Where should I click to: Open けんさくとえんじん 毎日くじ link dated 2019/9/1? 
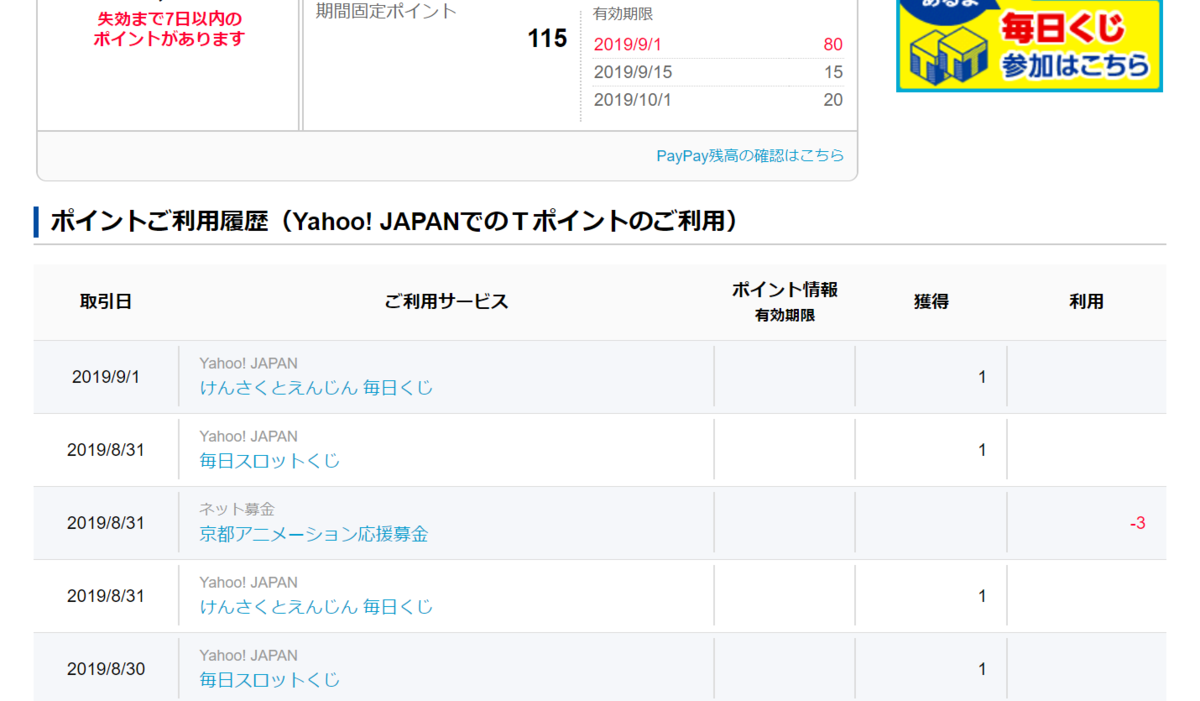316,387
